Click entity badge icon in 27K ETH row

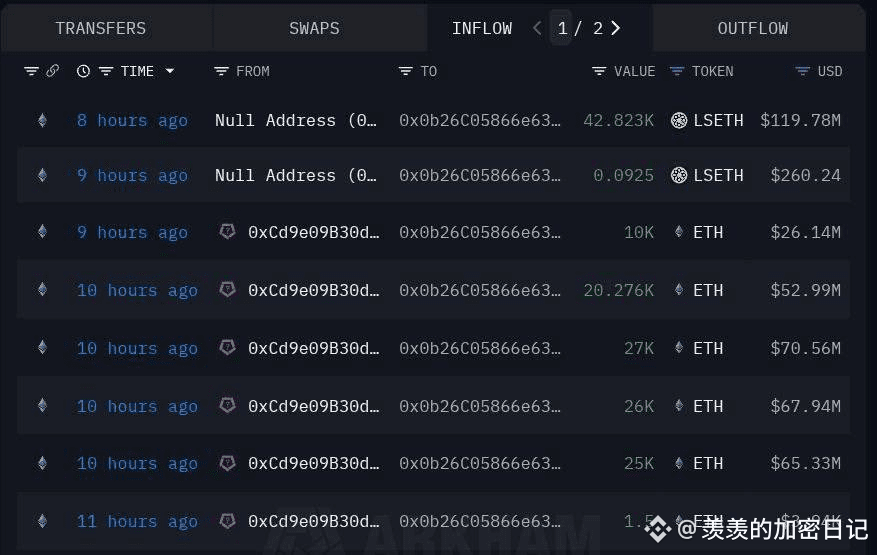tap(227, 347)
